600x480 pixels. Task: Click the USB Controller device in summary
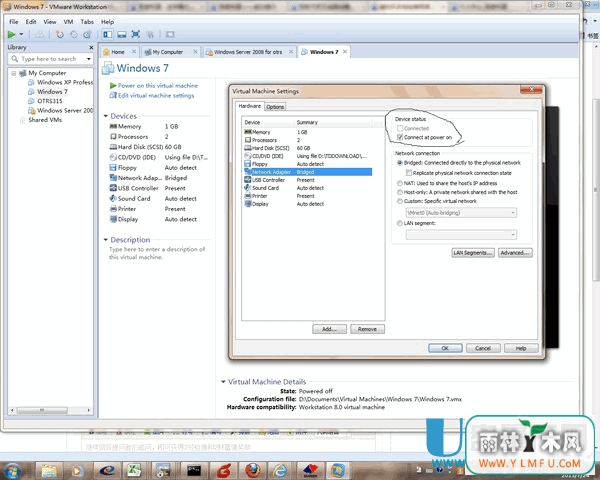147,188
